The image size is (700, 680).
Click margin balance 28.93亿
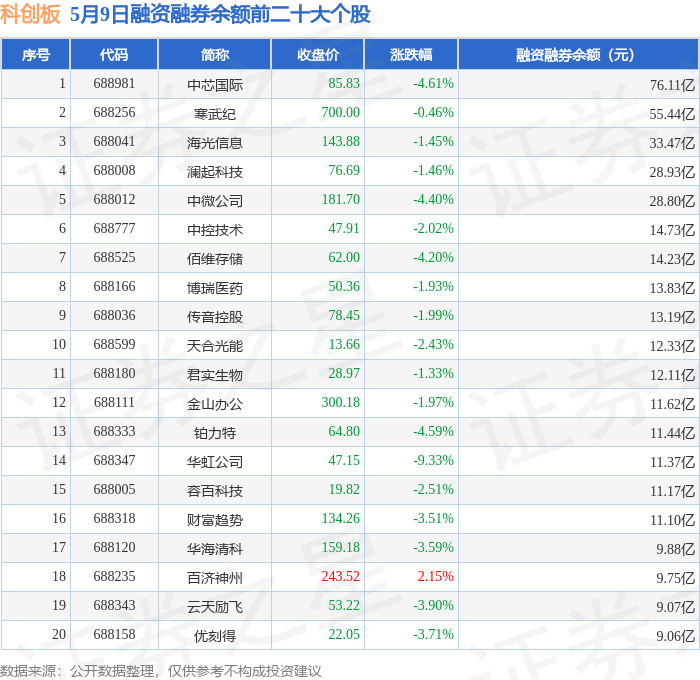pyautogui.click(x=672, y=172)
